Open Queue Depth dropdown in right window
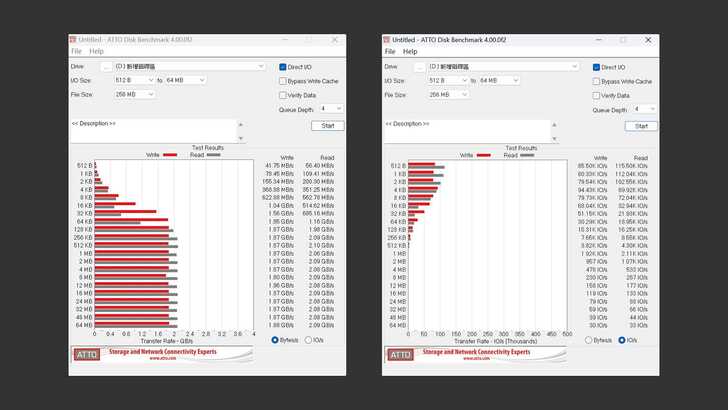The width and height of the screenshot is (728, 410). point(645,109)
